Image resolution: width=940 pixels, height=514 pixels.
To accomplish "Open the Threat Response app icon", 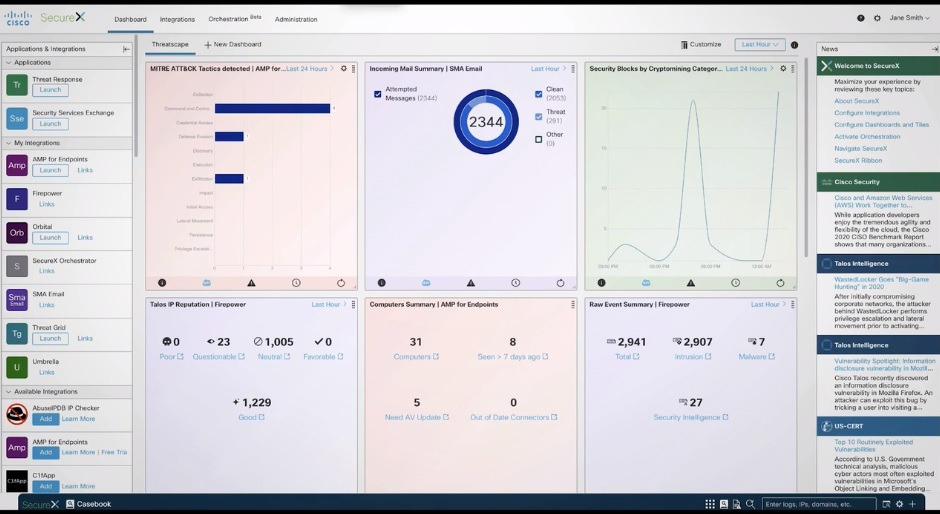I will [17, 85].
